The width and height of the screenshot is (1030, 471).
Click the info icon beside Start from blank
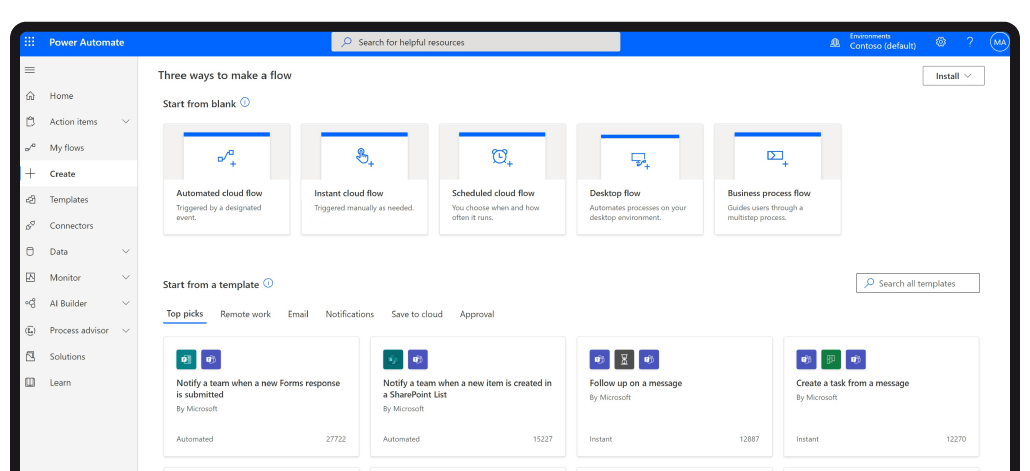(x=245, y=102)
